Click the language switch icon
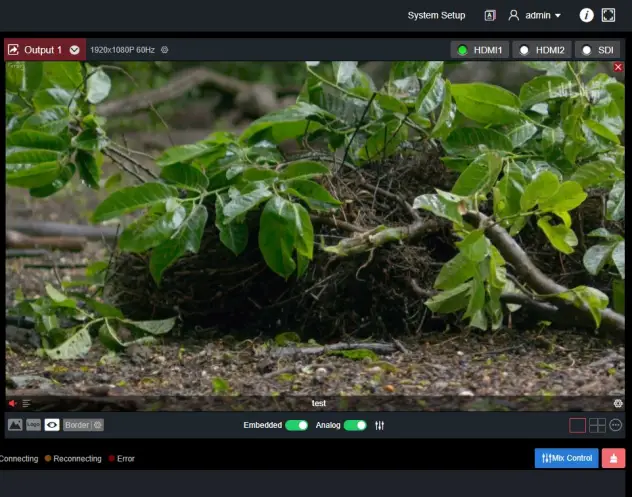The height and width of the screenshot is (497, 632). (490, 15)
